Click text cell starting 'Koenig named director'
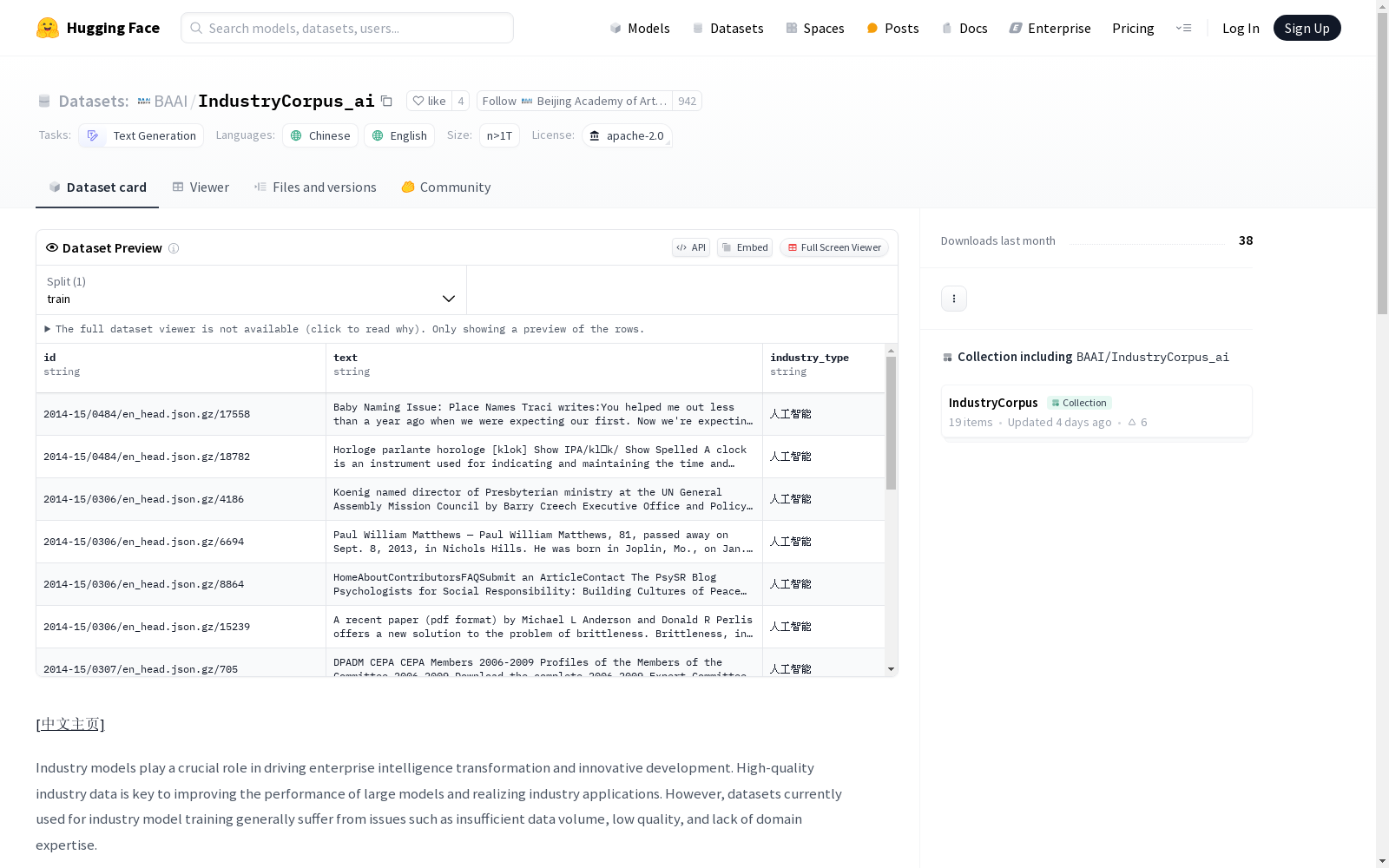 pos(544,499)
